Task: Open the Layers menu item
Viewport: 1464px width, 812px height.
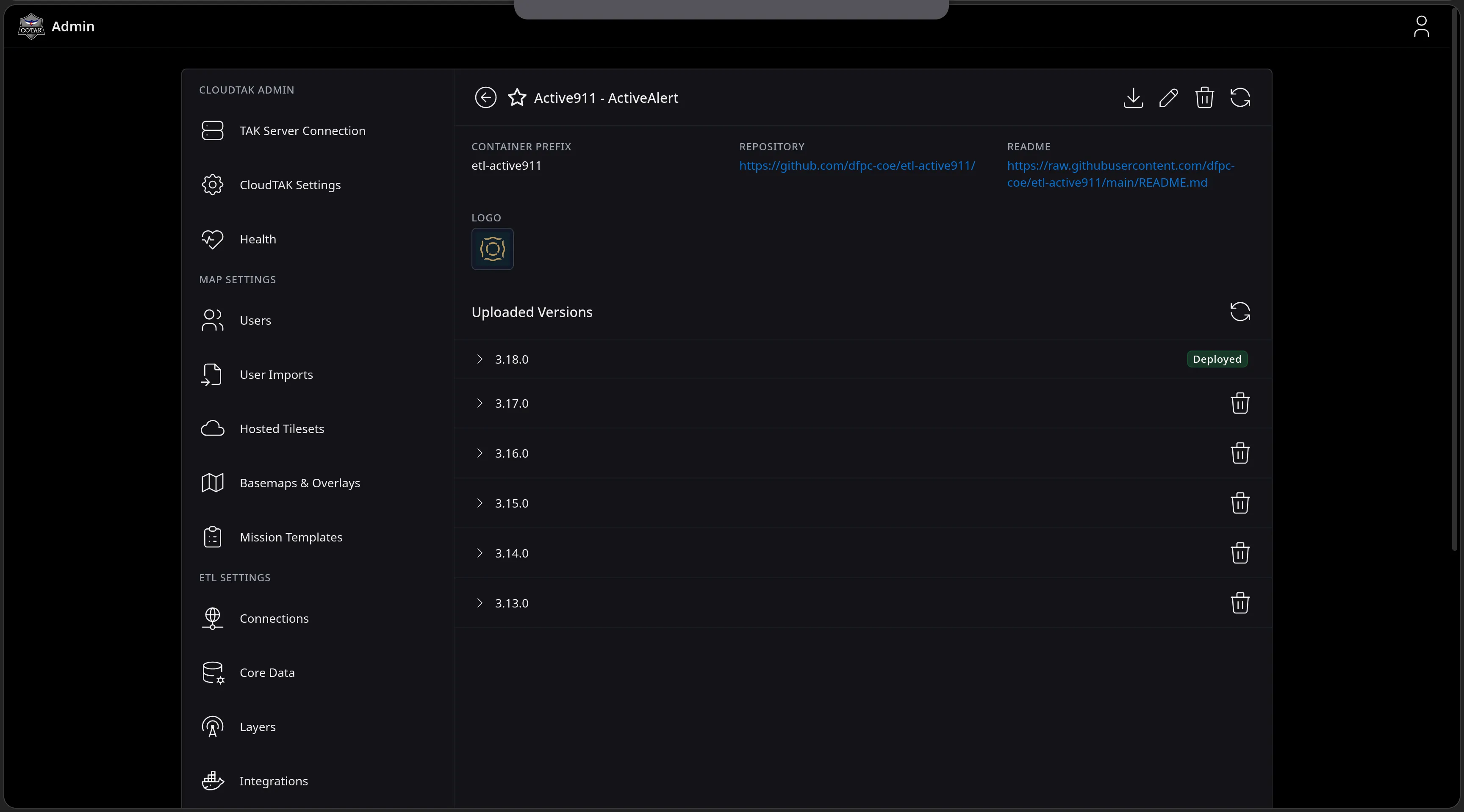Action: point(318,727)
